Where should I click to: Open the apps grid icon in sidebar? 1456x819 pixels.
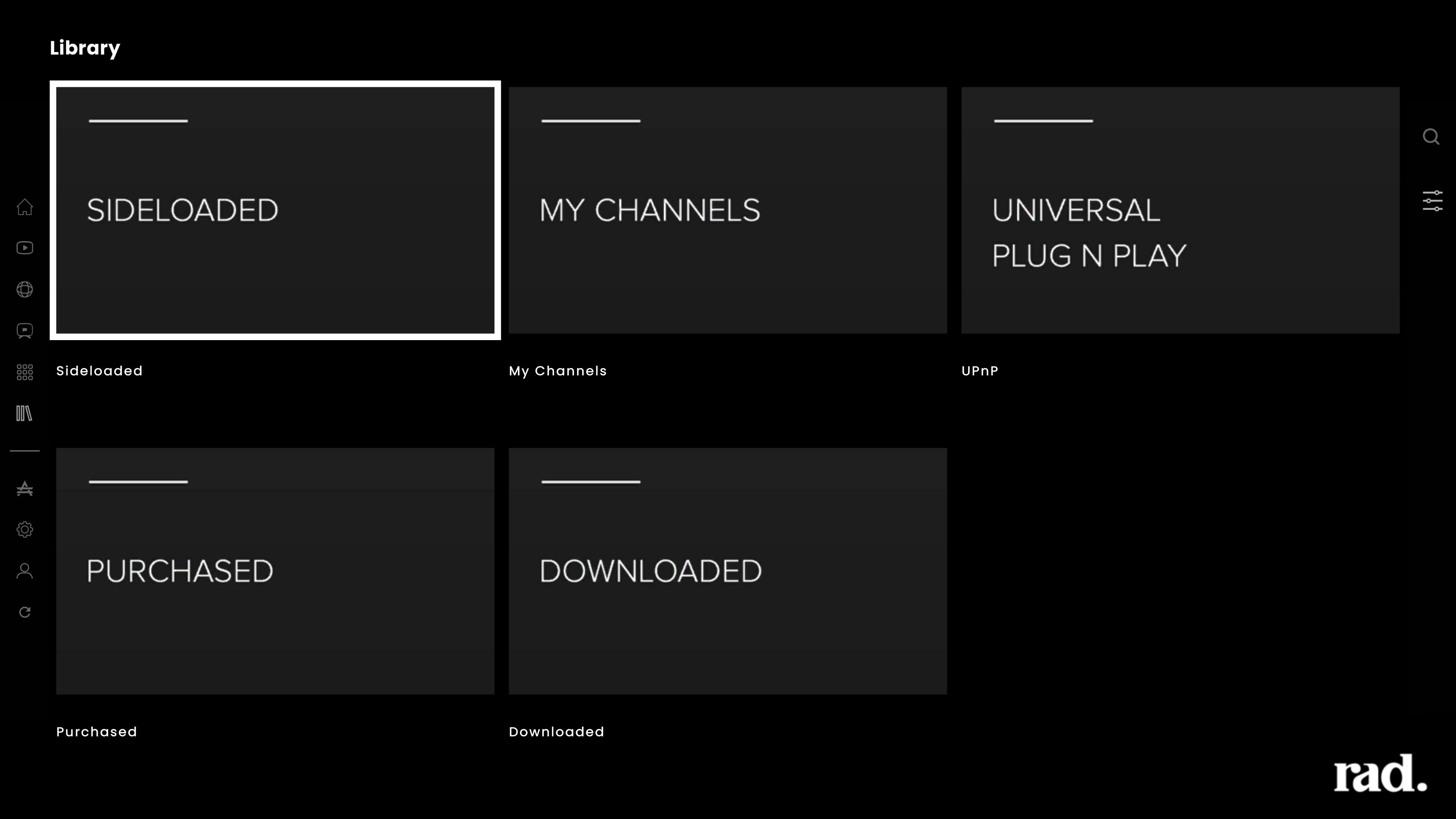[24, 372]
